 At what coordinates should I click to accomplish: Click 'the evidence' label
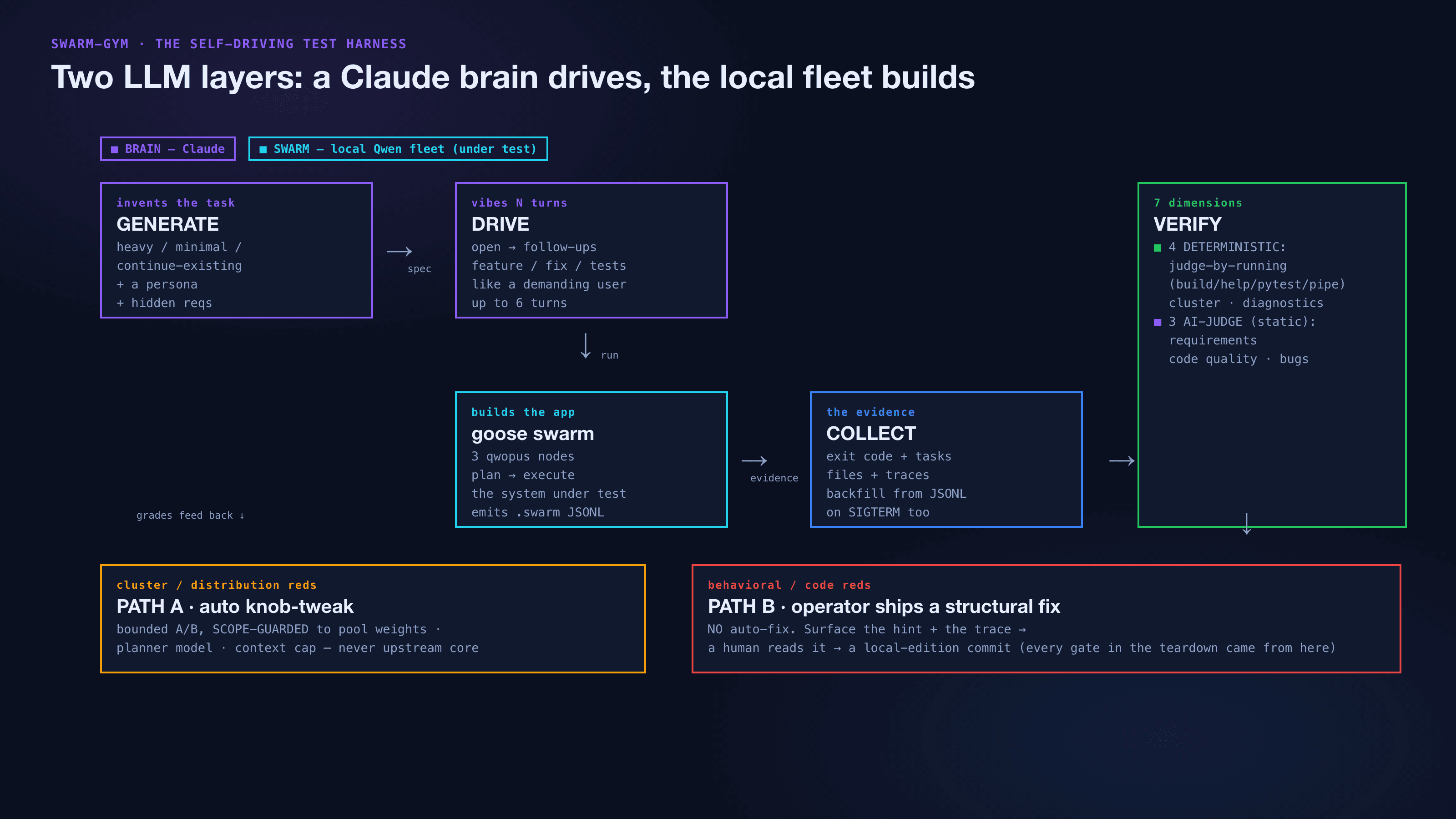870,412
